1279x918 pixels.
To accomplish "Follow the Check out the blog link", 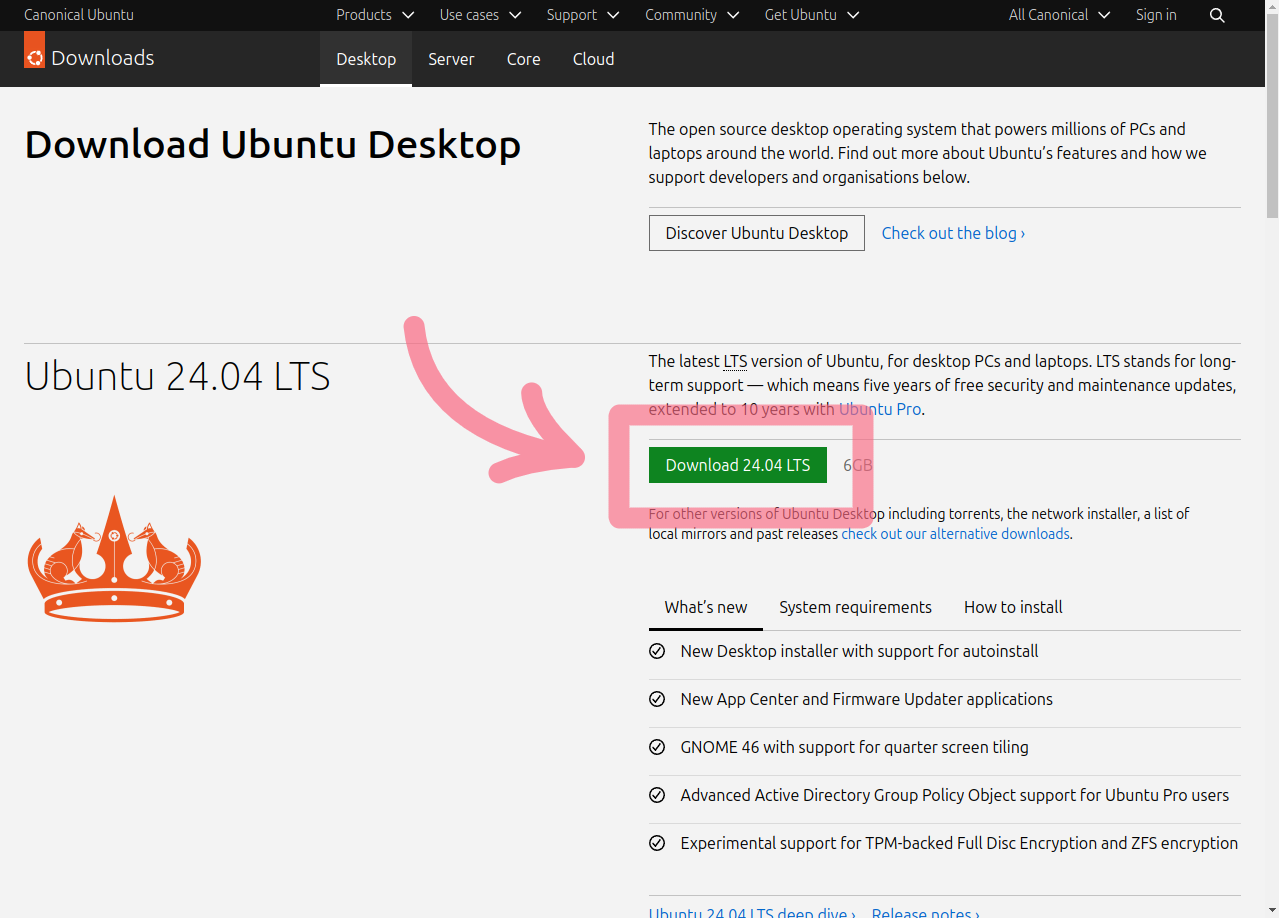I will coord(952,233).
